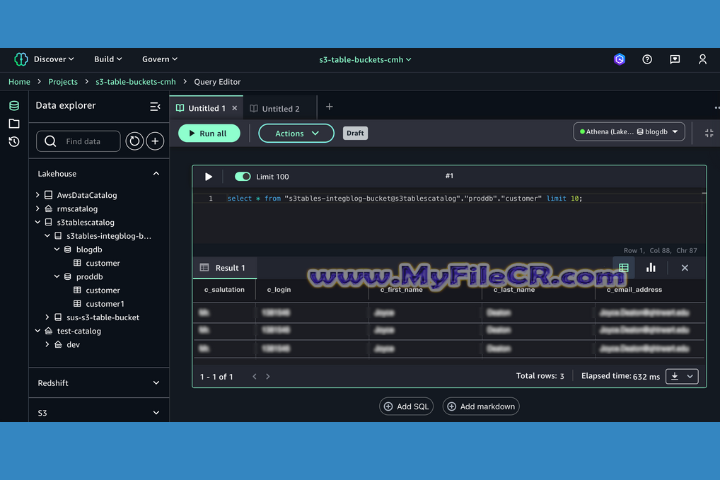Click the c_login column header
The width and height of the screenshot is (720, 480).
(279, 289)
